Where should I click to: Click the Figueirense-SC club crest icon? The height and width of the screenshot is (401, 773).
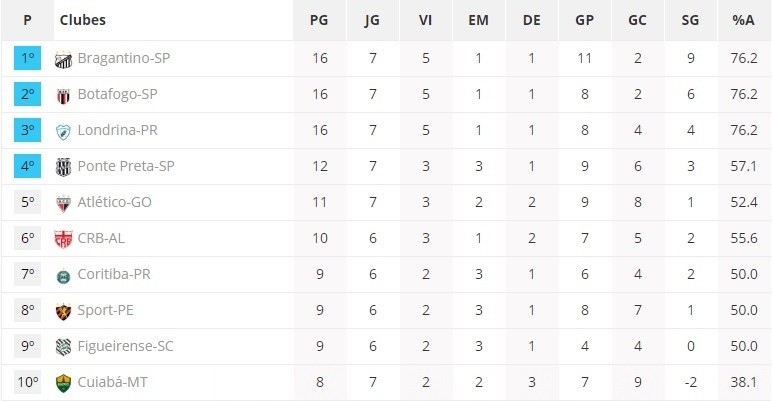(63, 347)
